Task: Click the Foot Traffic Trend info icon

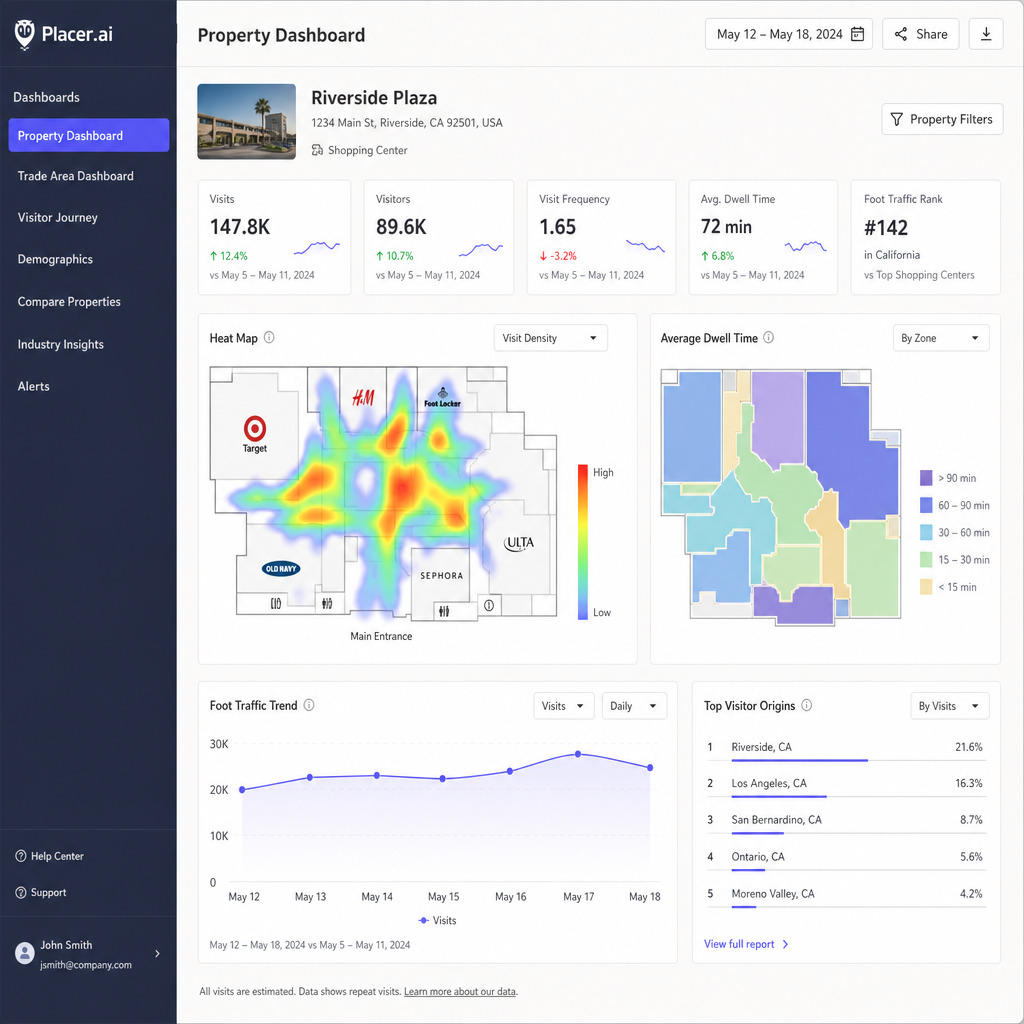Action: [309, 705]
